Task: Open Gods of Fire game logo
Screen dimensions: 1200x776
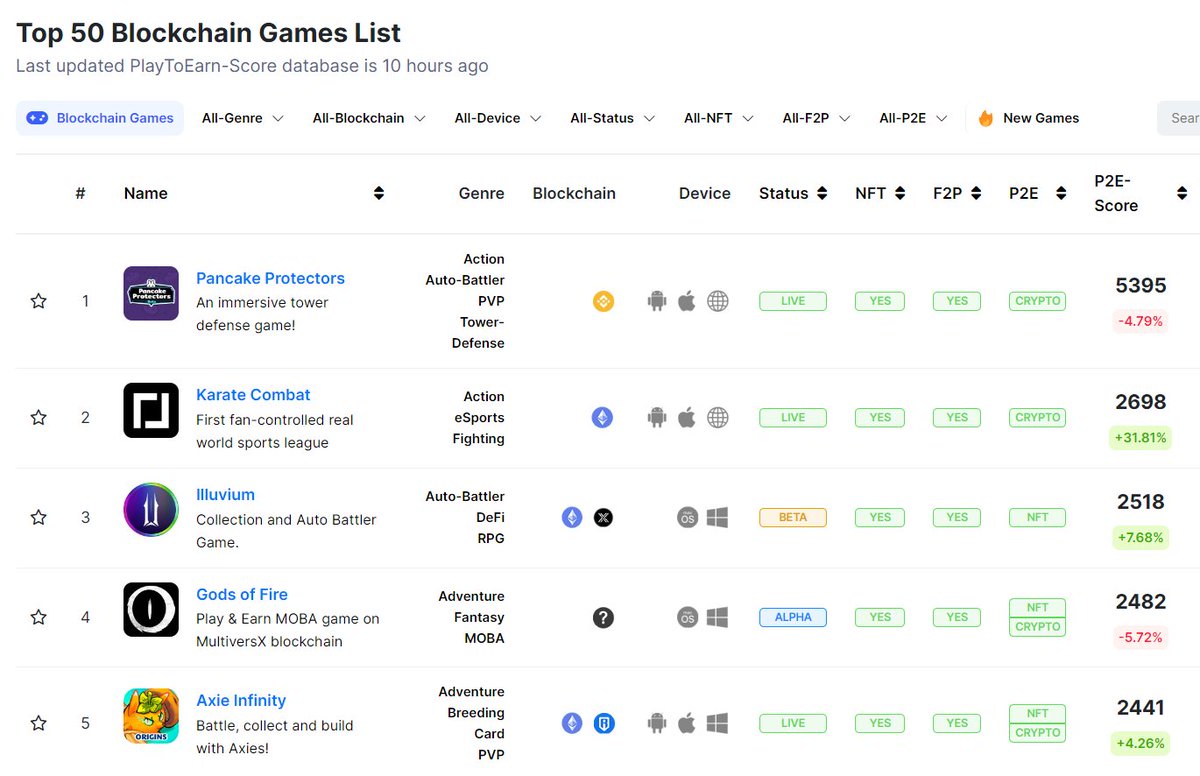Action: click(151, 610)
